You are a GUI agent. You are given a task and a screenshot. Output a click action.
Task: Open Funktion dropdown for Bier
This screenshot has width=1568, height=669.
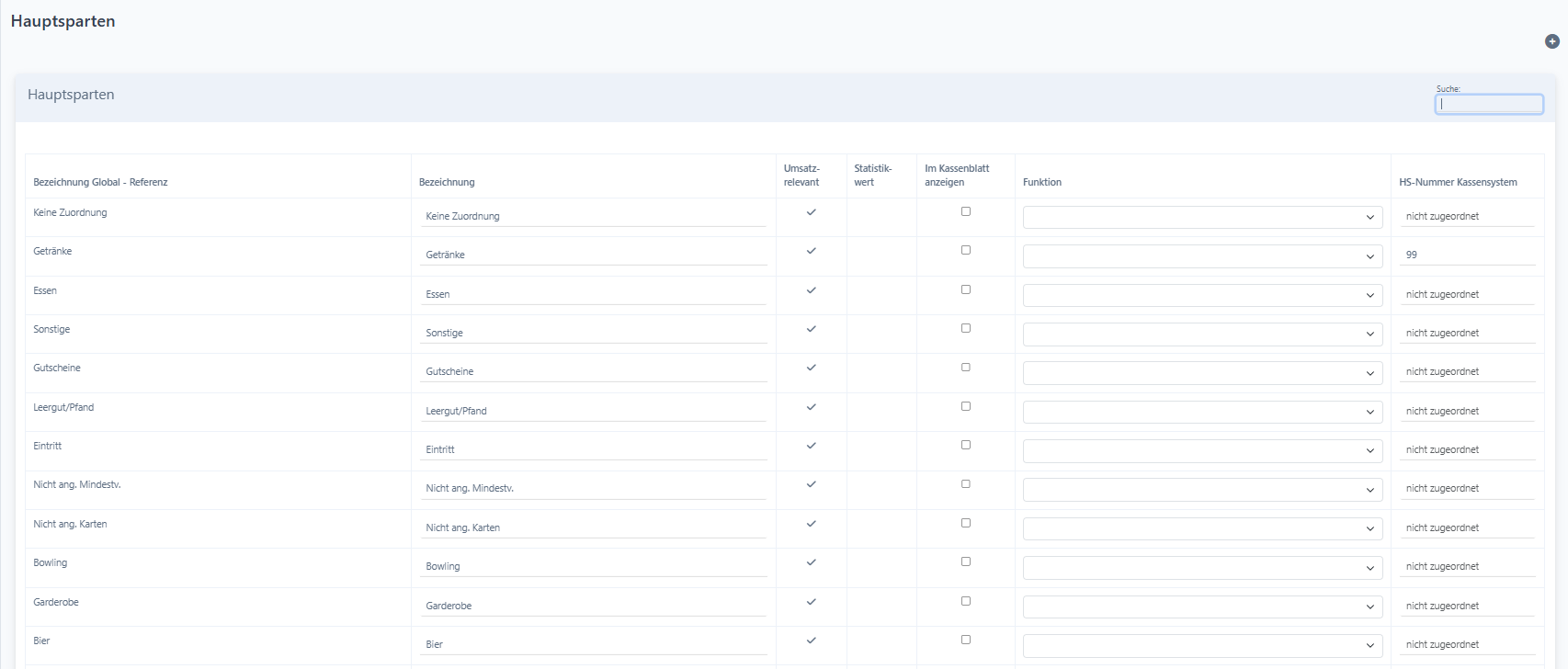[1202, 645]
